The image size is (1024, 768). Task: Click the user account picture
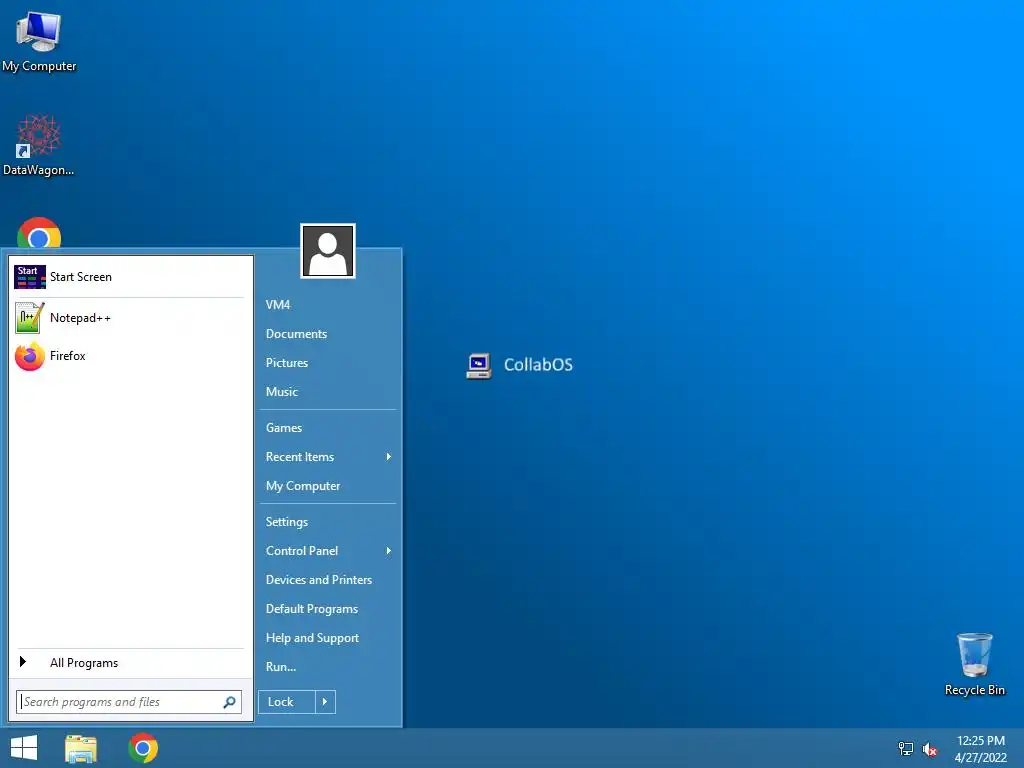coord(328,251)
